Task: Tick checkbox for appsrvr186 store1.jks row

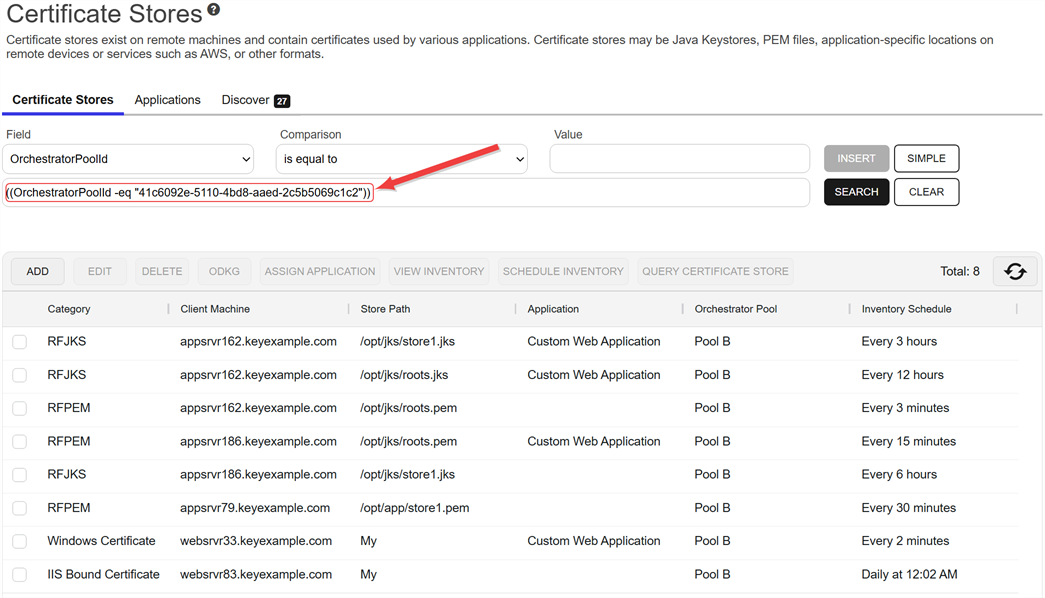Action: click(x=19, y=475)
